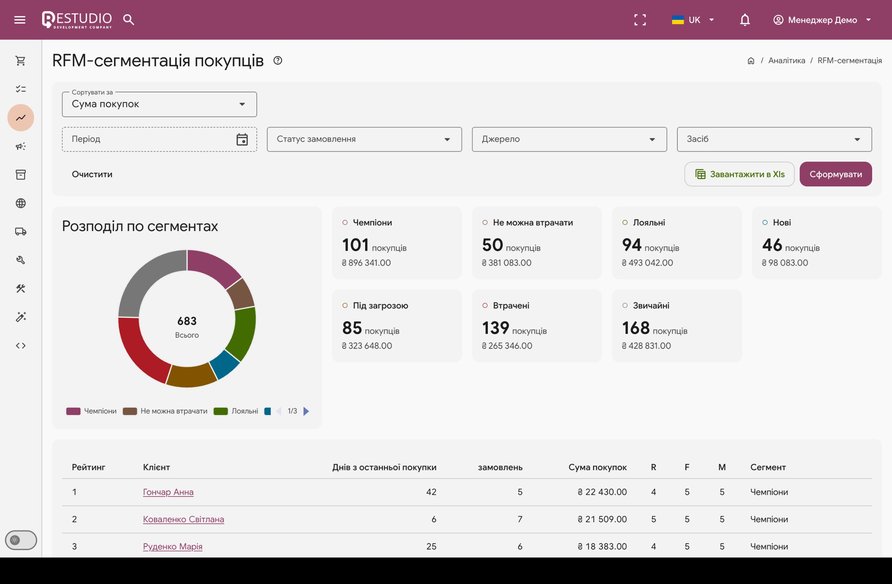Expand the Сортувати за dropdown
This screenshot has height=584, width=892.
159,104
